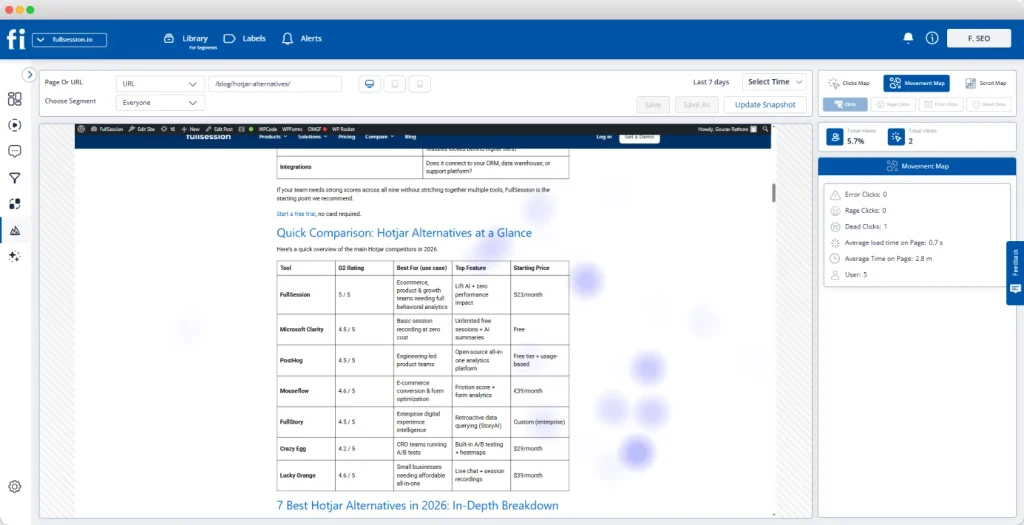The height and width of the screenshot is (525, 1024).
Task: Click the /blog/hotjar-alternatives/ URL field
Action: (275, 84)
